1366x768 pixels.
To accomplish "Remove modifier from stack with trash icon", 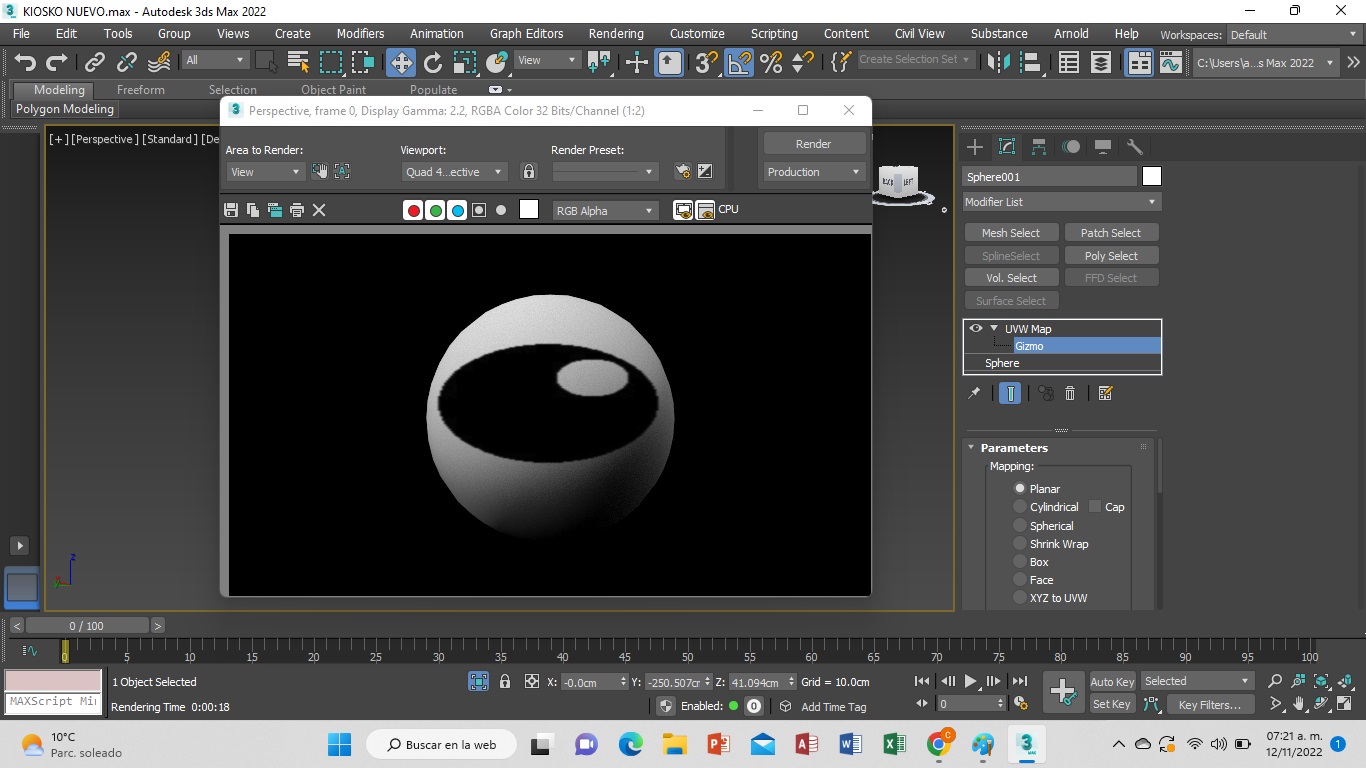I will [1070, 393].
